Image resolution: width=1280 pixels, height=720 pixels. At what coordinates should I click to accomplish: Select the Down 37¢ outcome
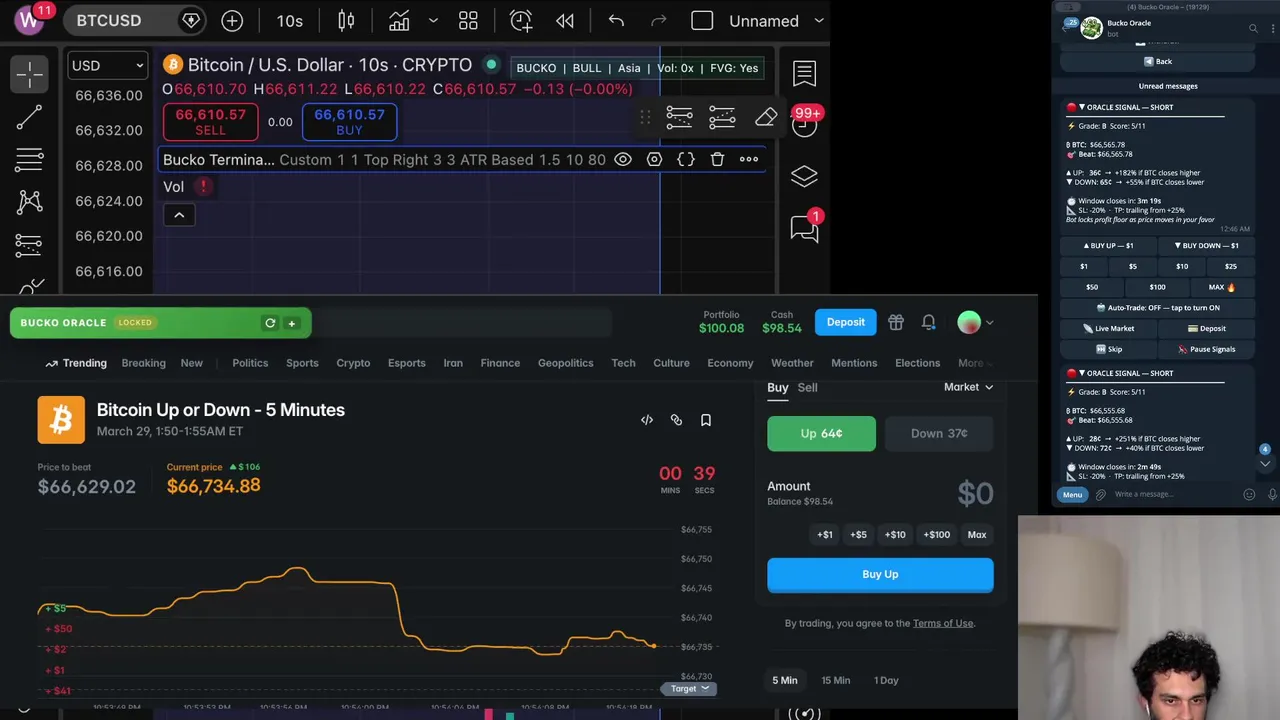tap(939, 433)
